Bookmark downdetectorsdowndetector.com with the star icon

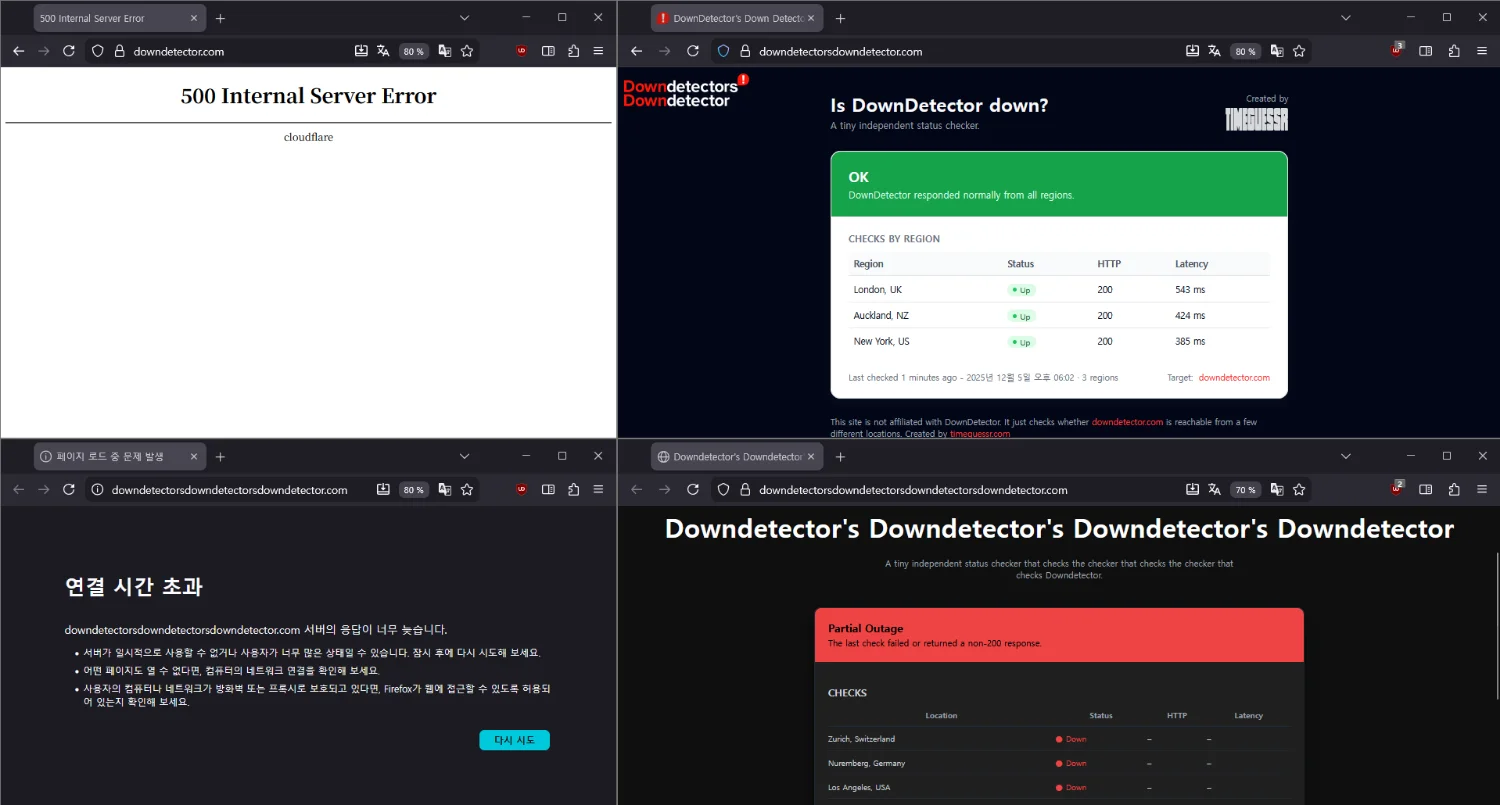click(1299, 51)
